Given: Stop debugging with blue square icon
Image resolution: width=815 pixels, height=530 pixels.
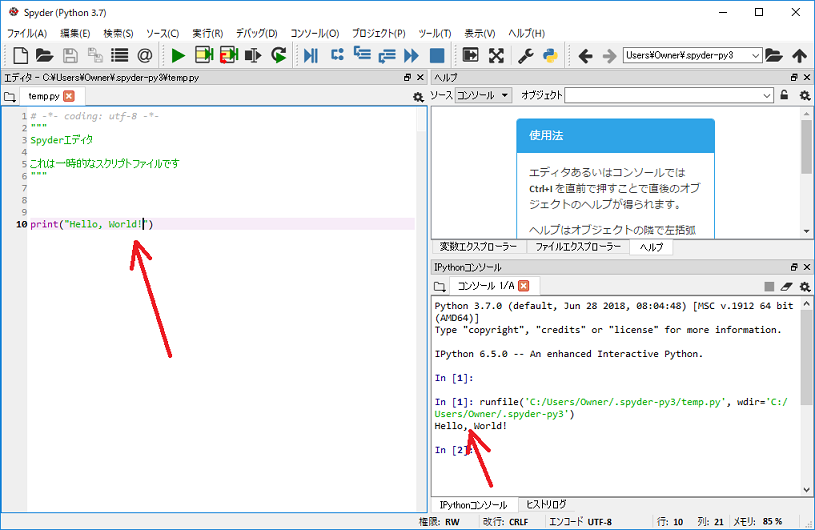Looking at the screenshot, I should click(x=437, y=55).
